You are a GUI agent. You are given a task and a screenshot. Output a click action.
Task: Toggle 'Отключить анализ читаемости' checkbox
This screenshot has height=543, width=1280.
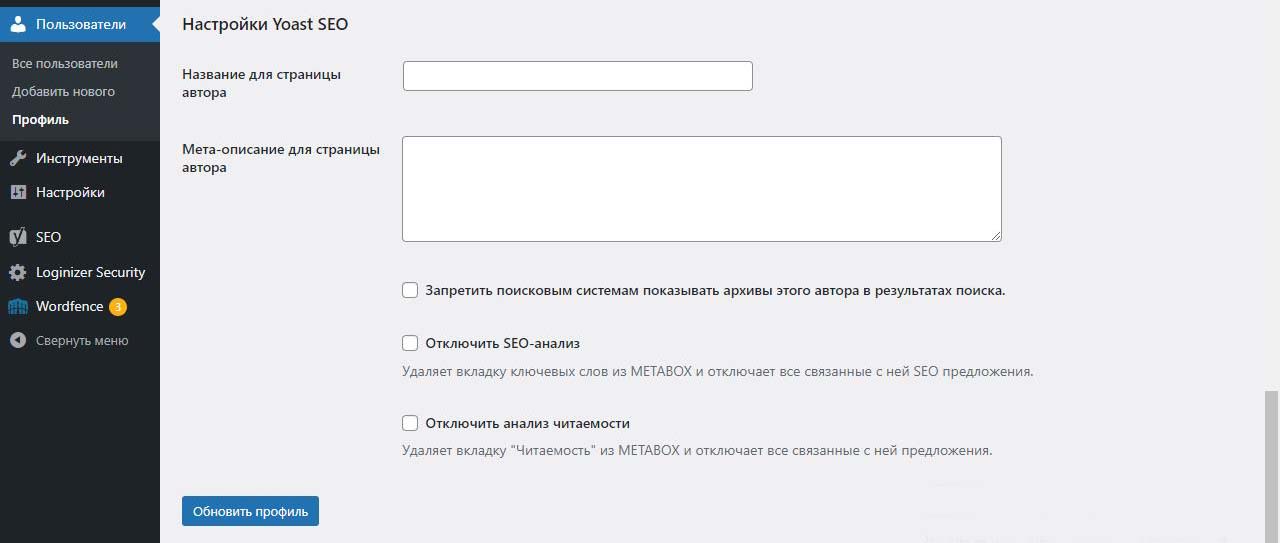410,423
